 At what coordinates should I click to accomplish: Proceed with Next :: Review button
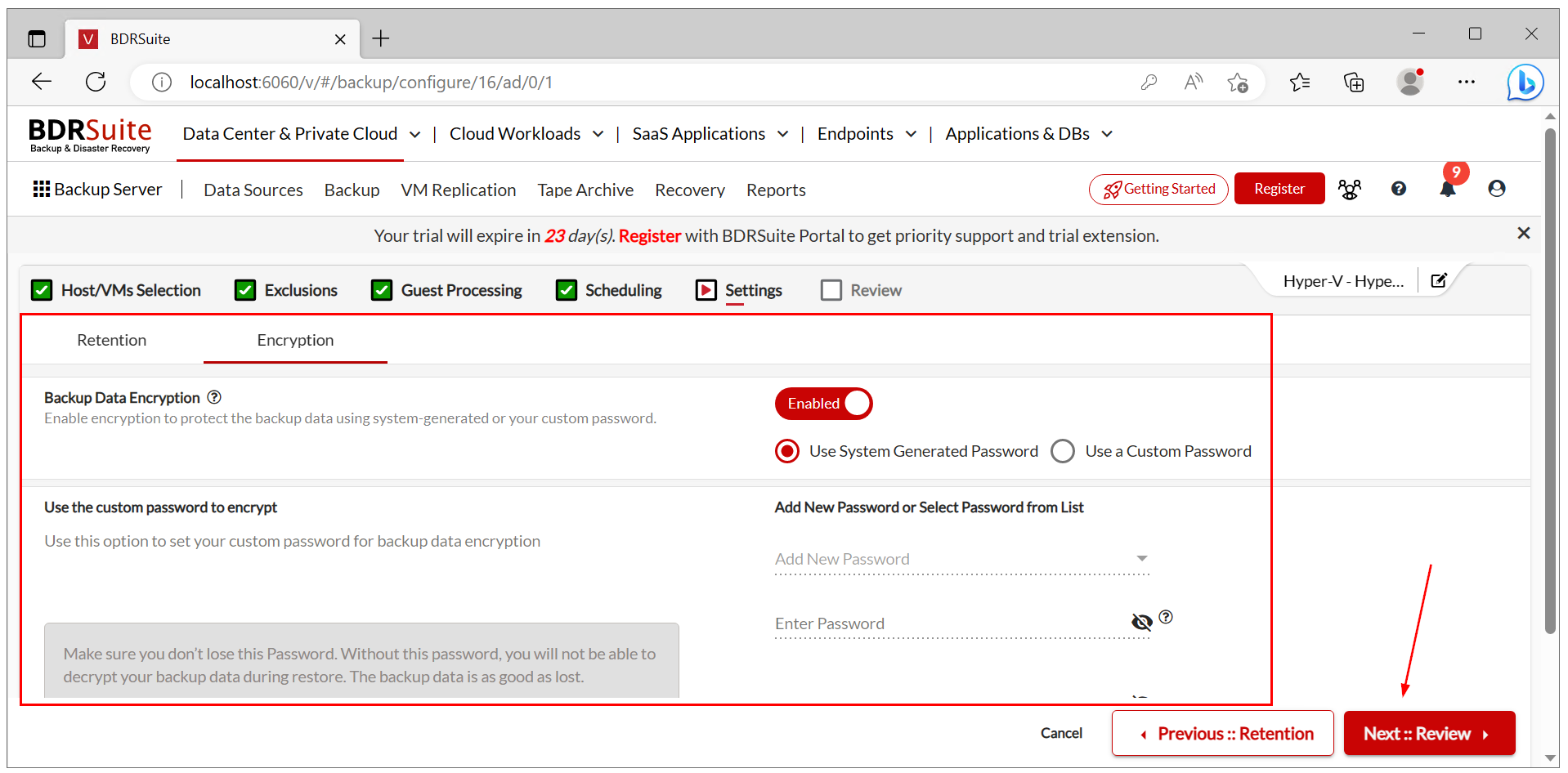1430,733
